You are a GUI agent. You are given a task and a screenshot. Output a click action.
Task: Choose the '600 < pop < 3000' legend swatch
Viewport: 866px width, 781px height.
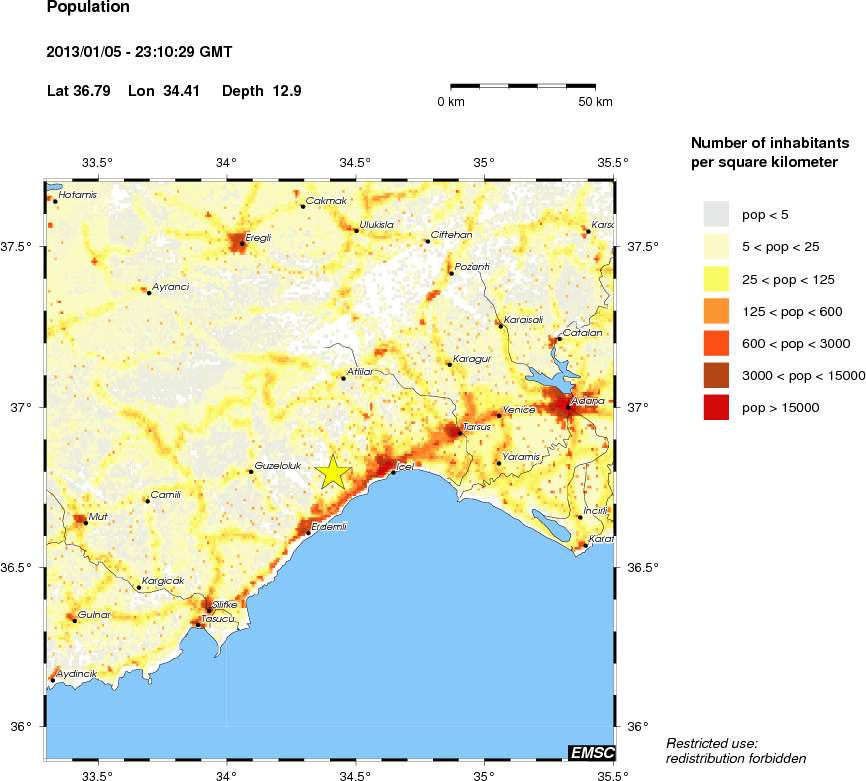[716, 343]
